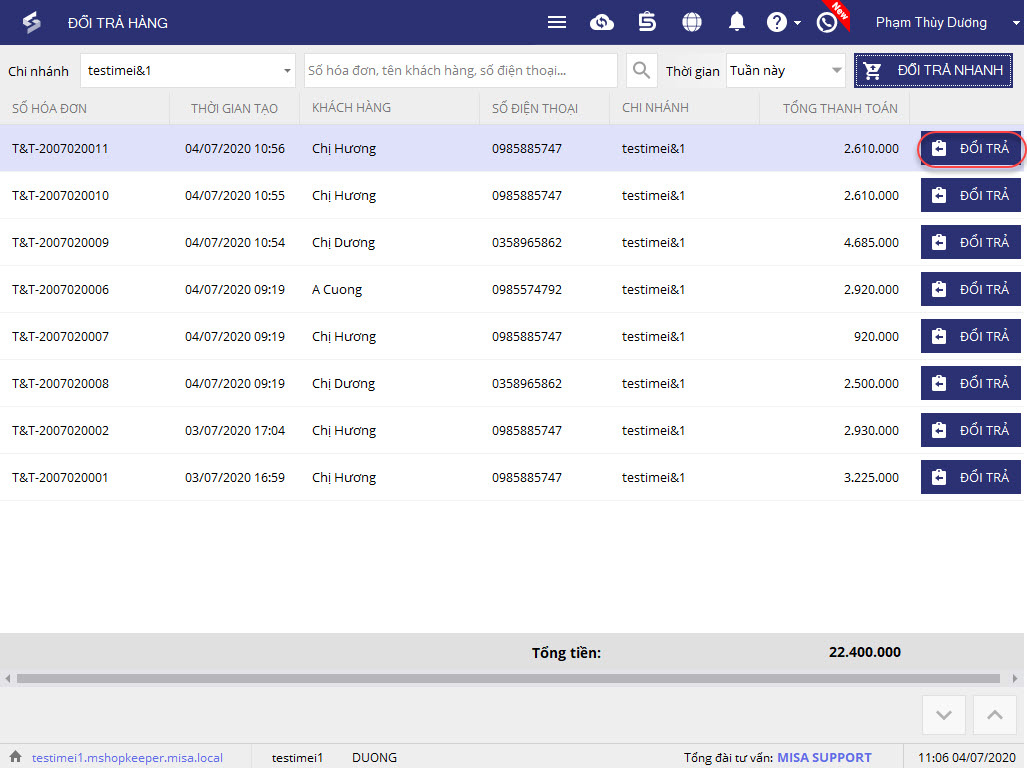This screenshot has width=1027, height=768.
Task: Focus the invoice search input field
Action: pos(460,71)
